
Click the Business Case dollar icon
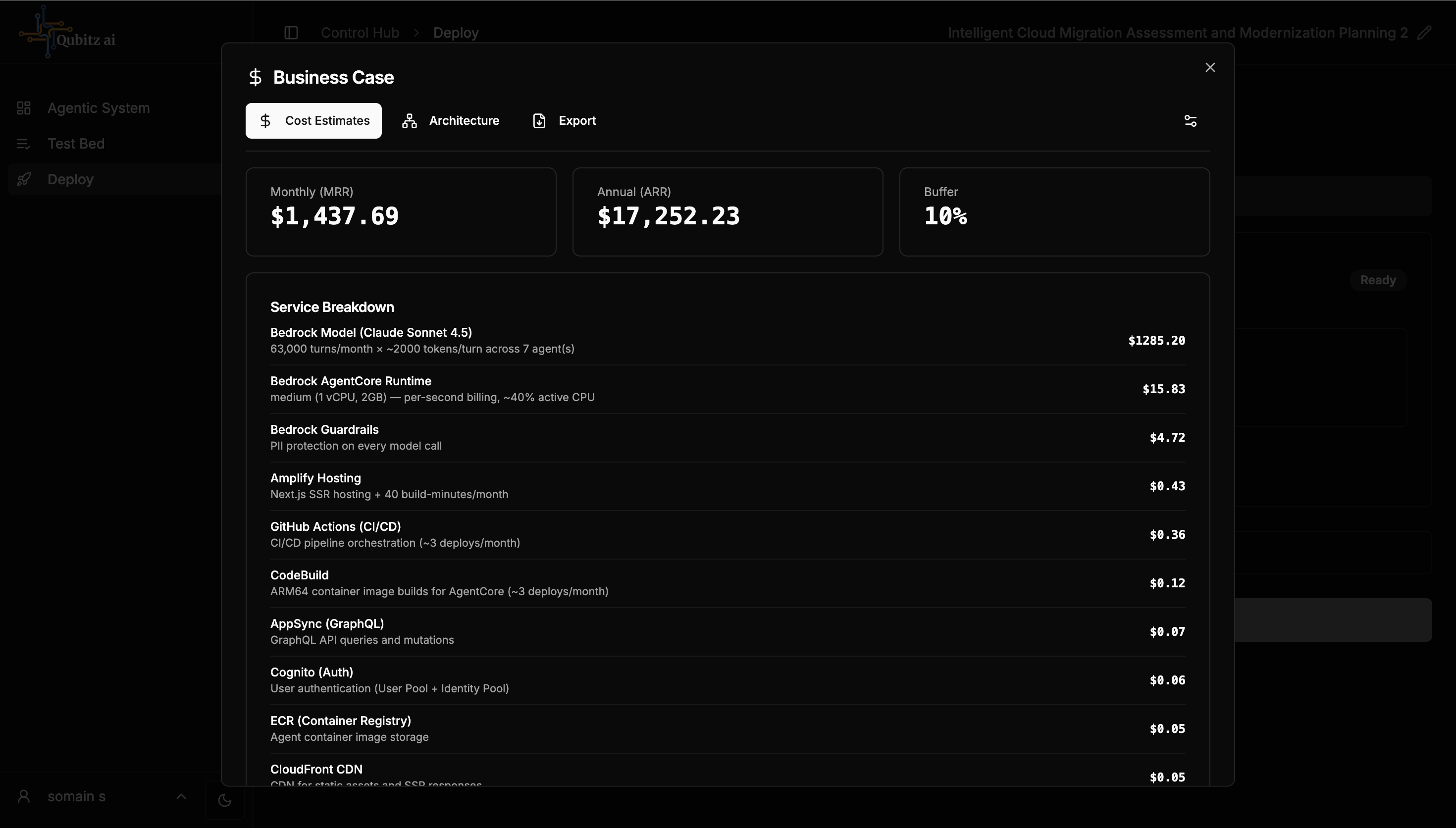[x=255, y=77]
